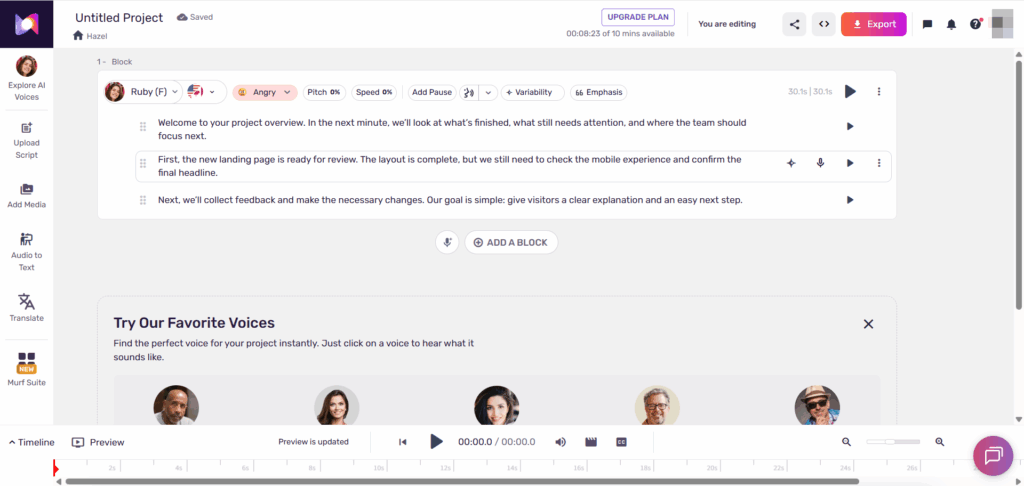1024x486 pixels.
Task: Open the help question mark
Action: click(976, 24)
